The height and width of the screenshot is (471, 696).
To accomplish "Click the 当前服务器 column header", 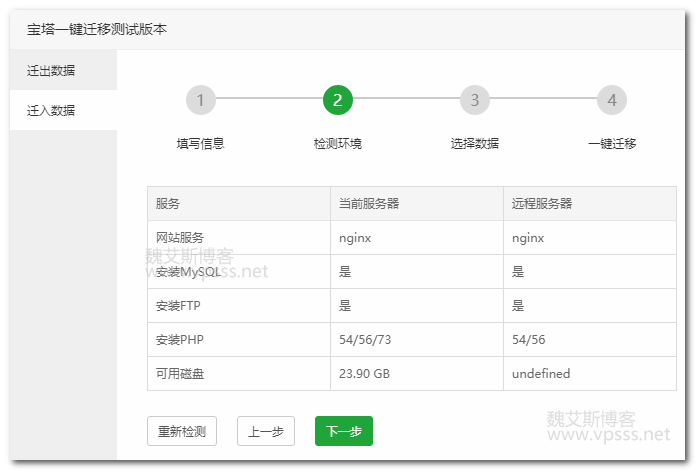I will pyautogui.click(x=369, y=204).
